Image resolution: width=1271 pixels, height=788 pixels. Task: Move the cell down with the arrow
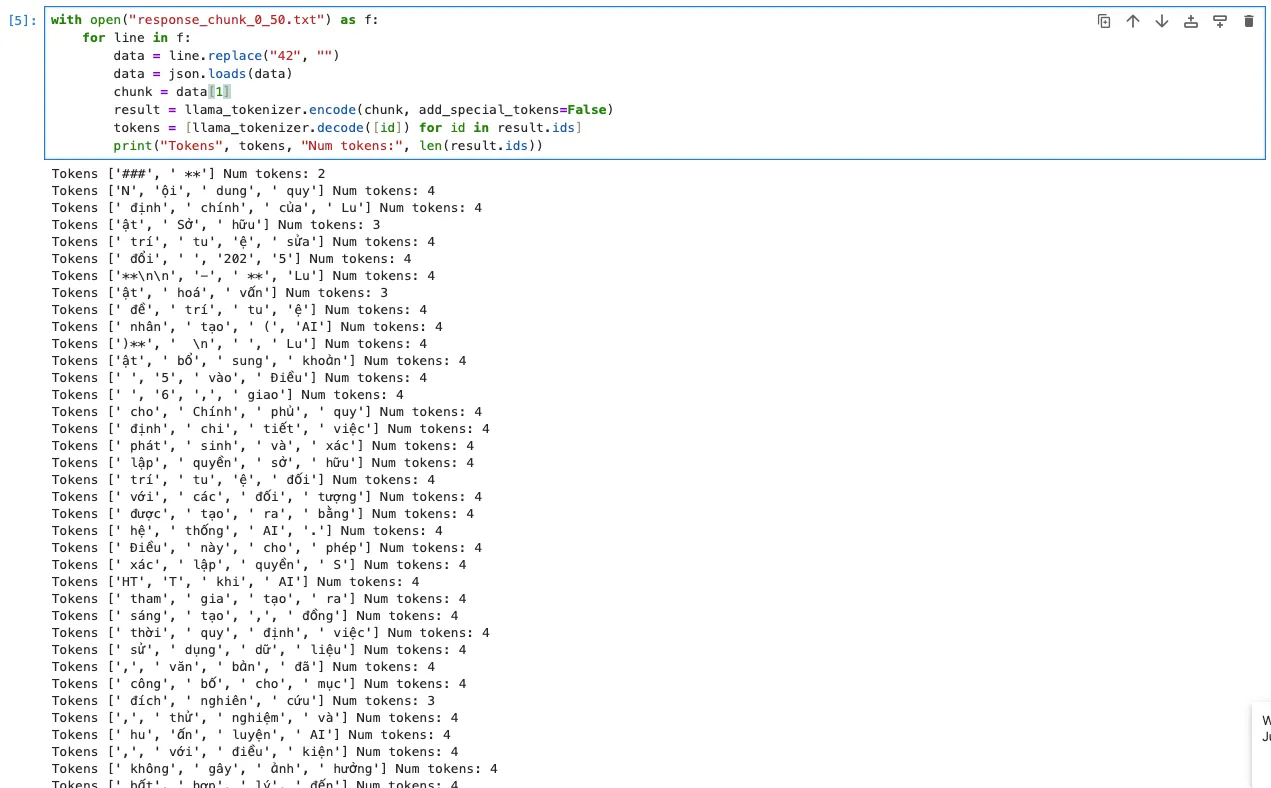1162,21
